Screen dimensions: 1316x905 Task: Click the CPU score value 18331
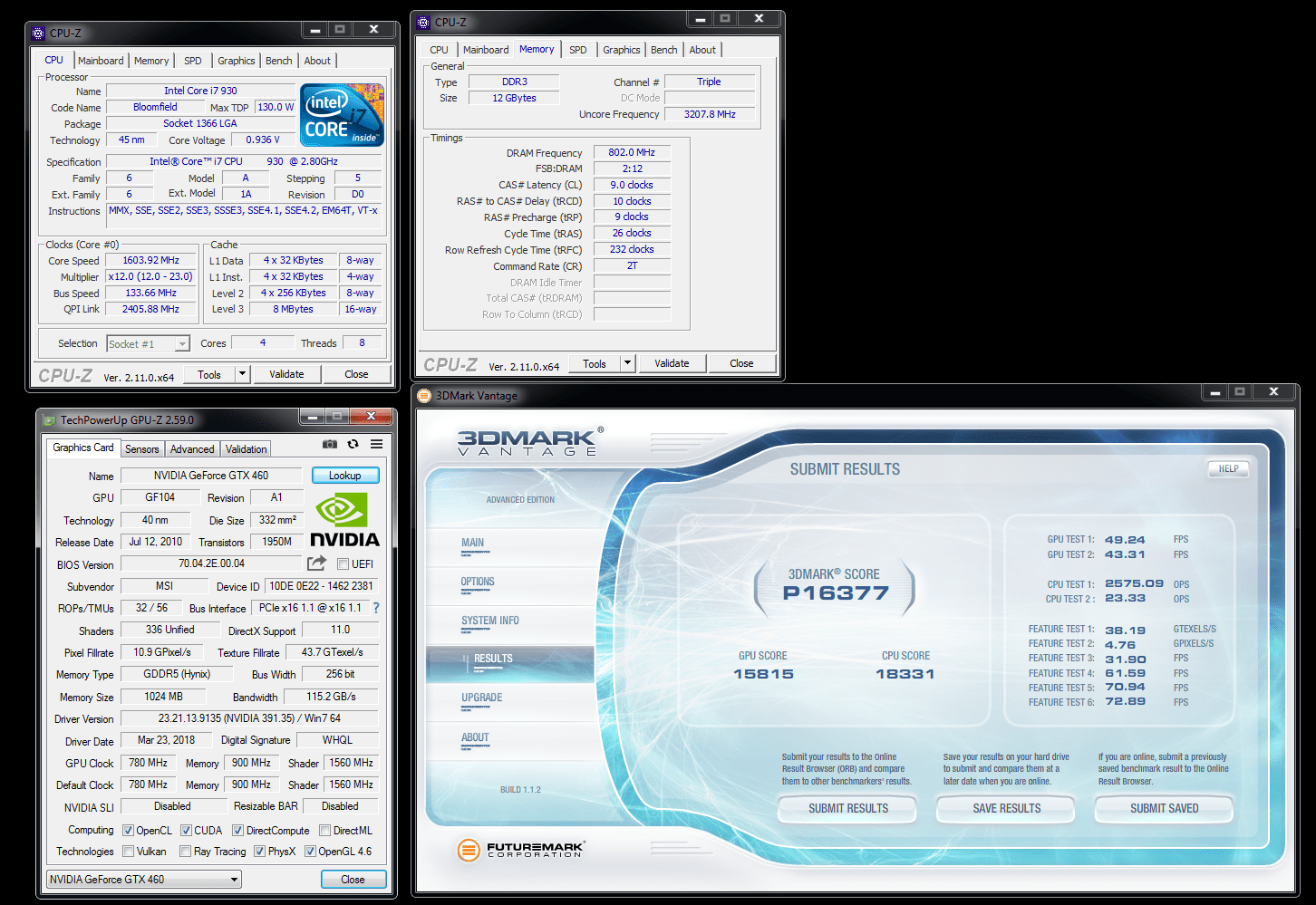click(x=905, y=674)
